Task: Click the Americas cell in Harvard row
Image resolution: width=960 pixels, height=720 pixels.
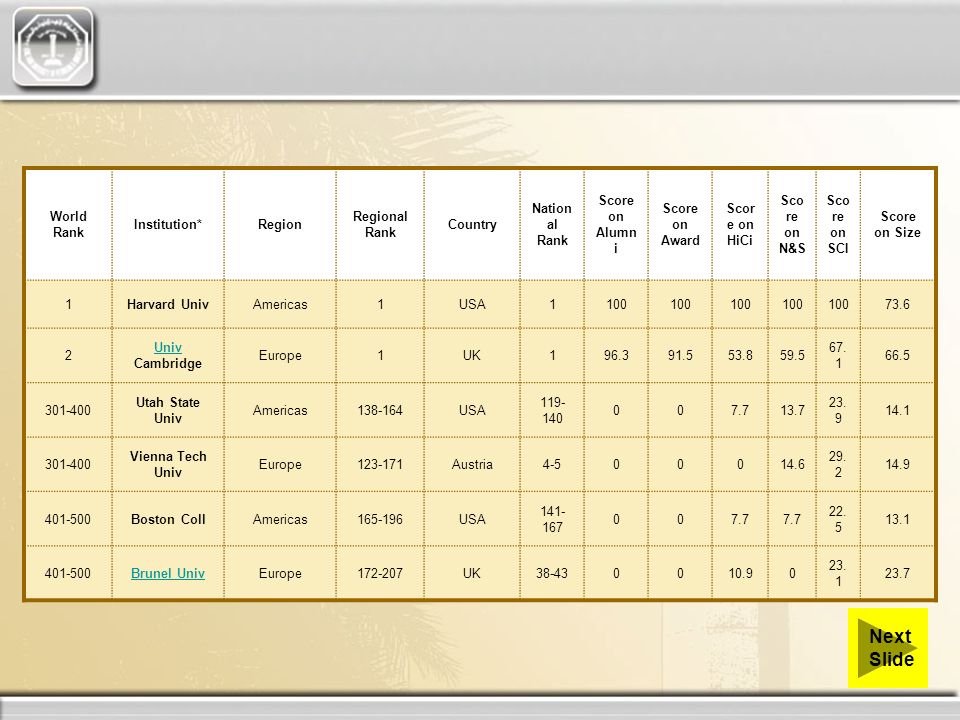Action: (280, 304)
